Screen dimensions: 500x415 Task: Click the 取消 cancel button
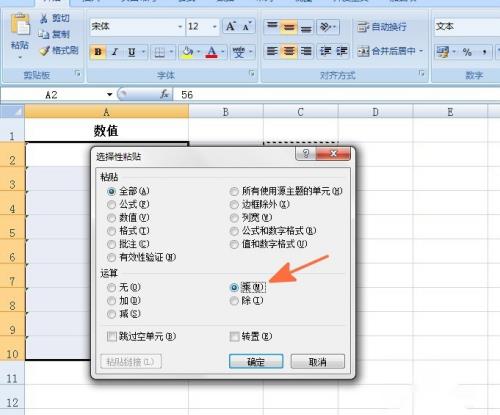click(x=318, y=362)
